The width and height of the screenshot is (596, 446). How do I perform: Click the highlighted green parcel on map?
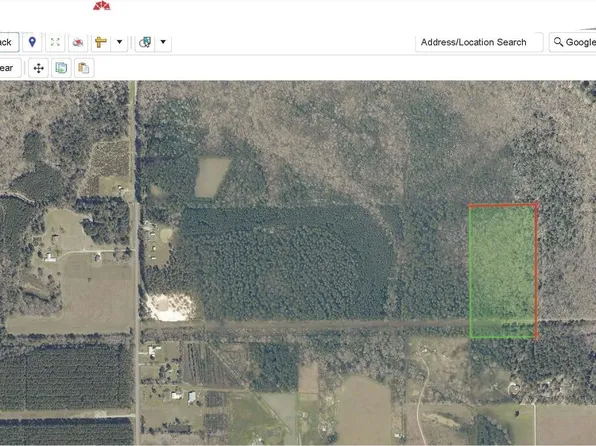pos(502,271)
